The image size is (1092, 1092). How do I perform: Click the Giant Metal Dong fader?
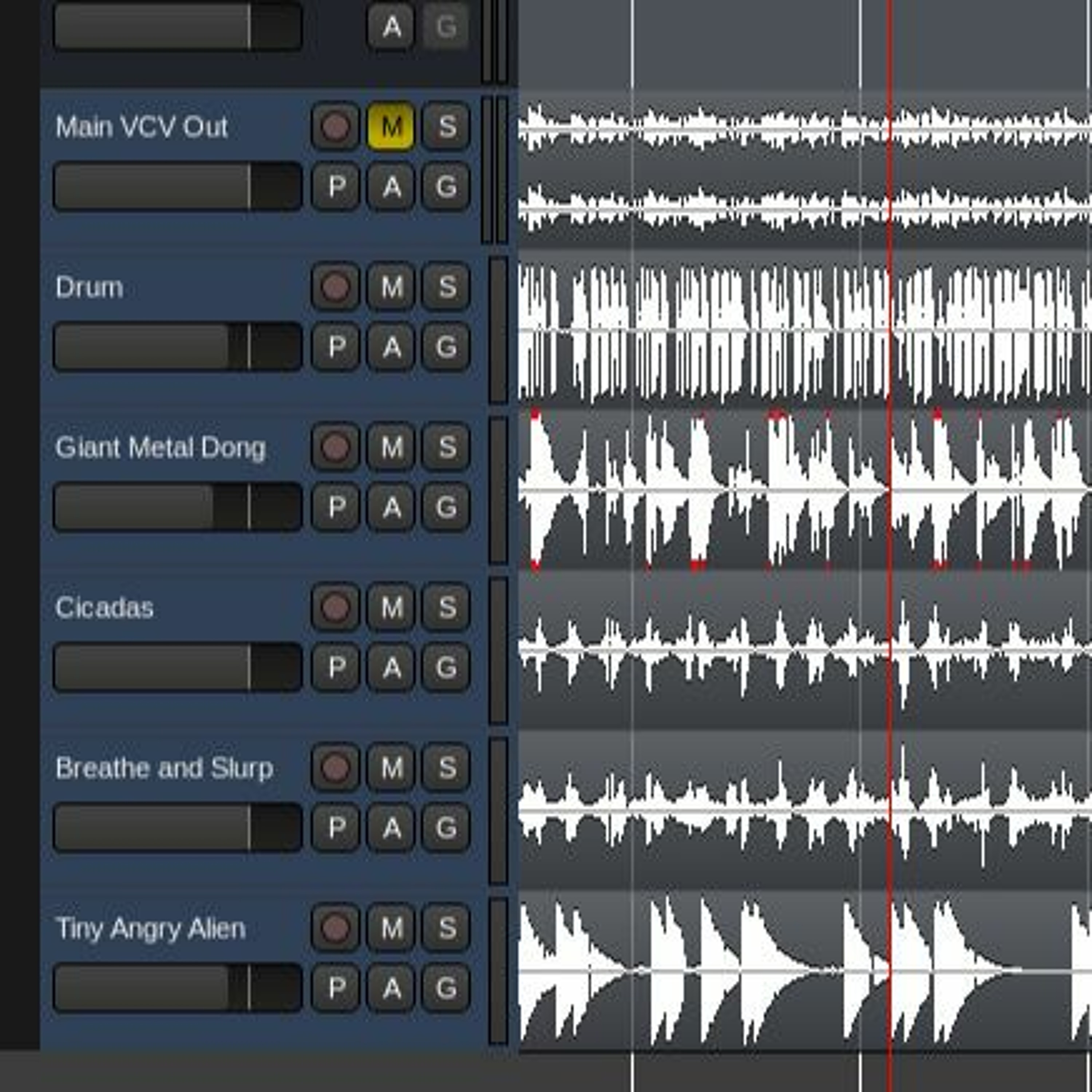pyautogui.click(x=178, y=507)
